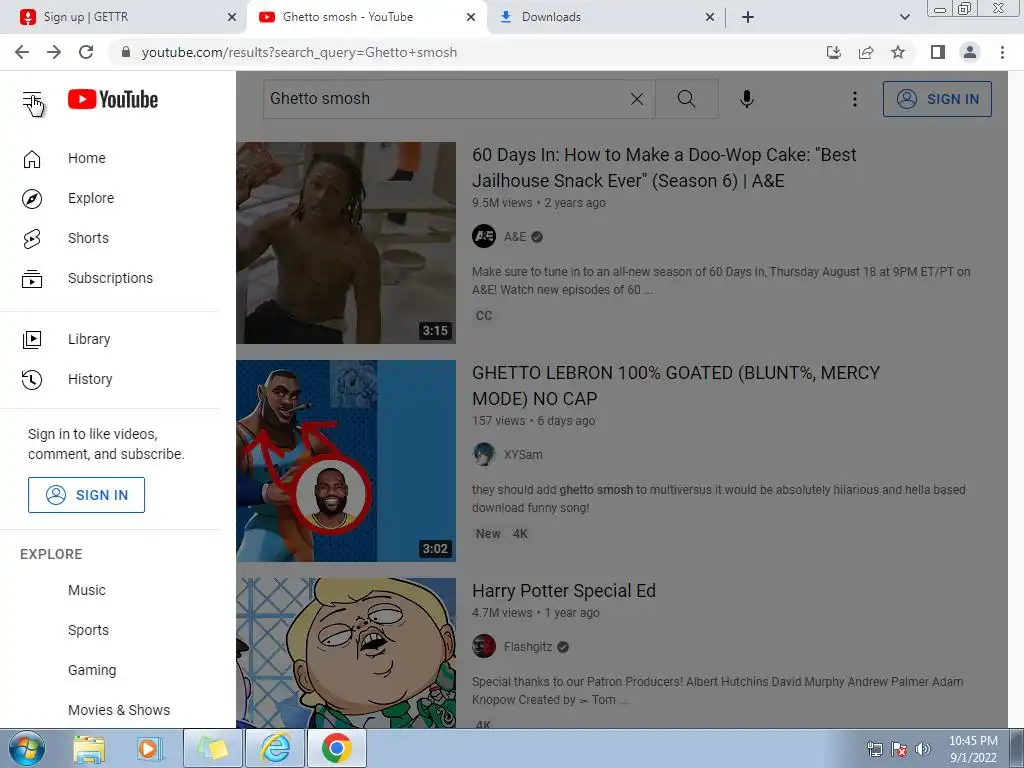Switch to Sign up | GETTR tab
1024x768 pixels.
(x=124, y=18)
